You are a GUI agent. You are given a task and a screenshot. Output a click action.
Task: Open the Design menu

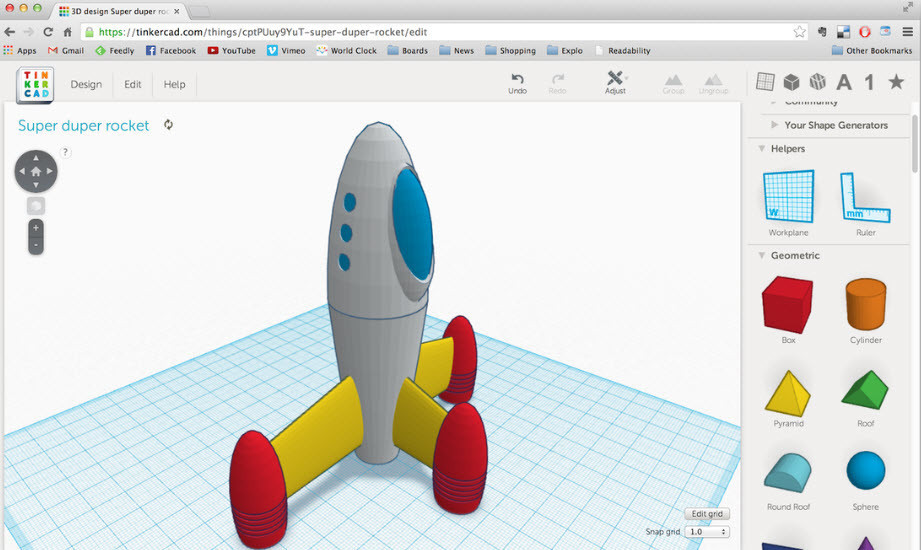click(x=86, y=85)
